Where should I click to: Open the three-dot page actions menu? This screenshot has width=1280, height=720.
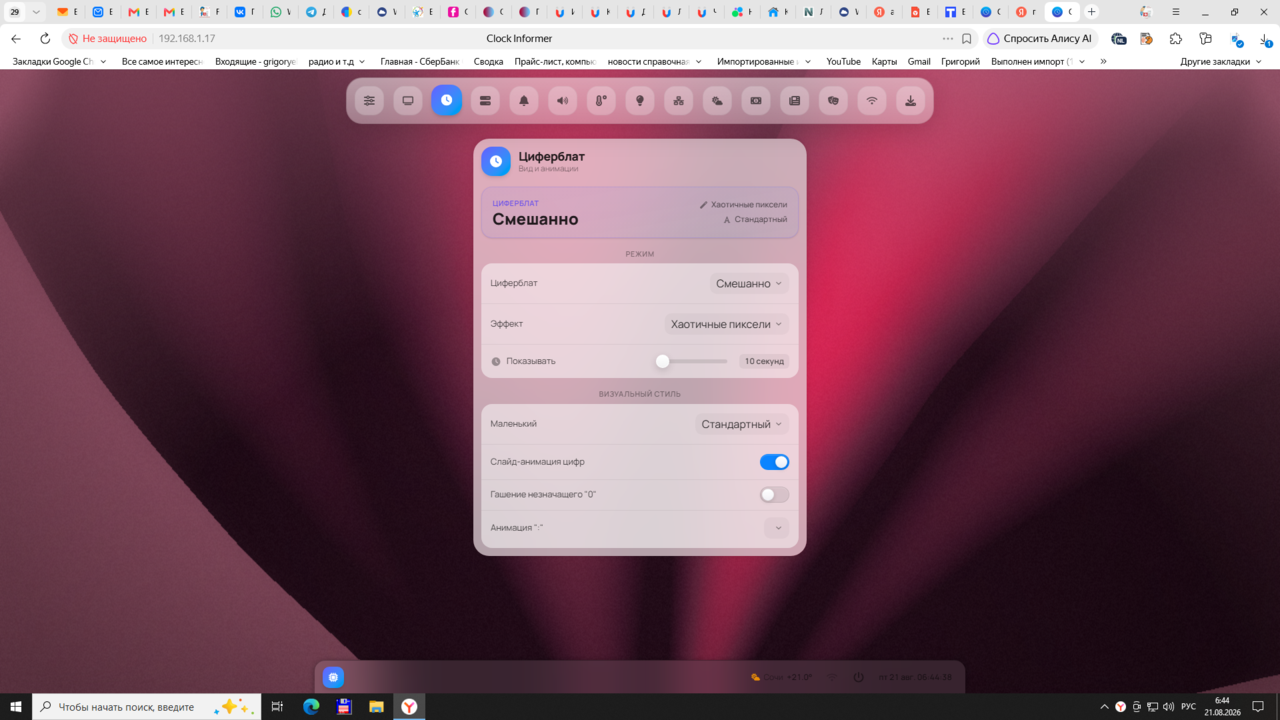pyautogui.click(x=947, y=38)
